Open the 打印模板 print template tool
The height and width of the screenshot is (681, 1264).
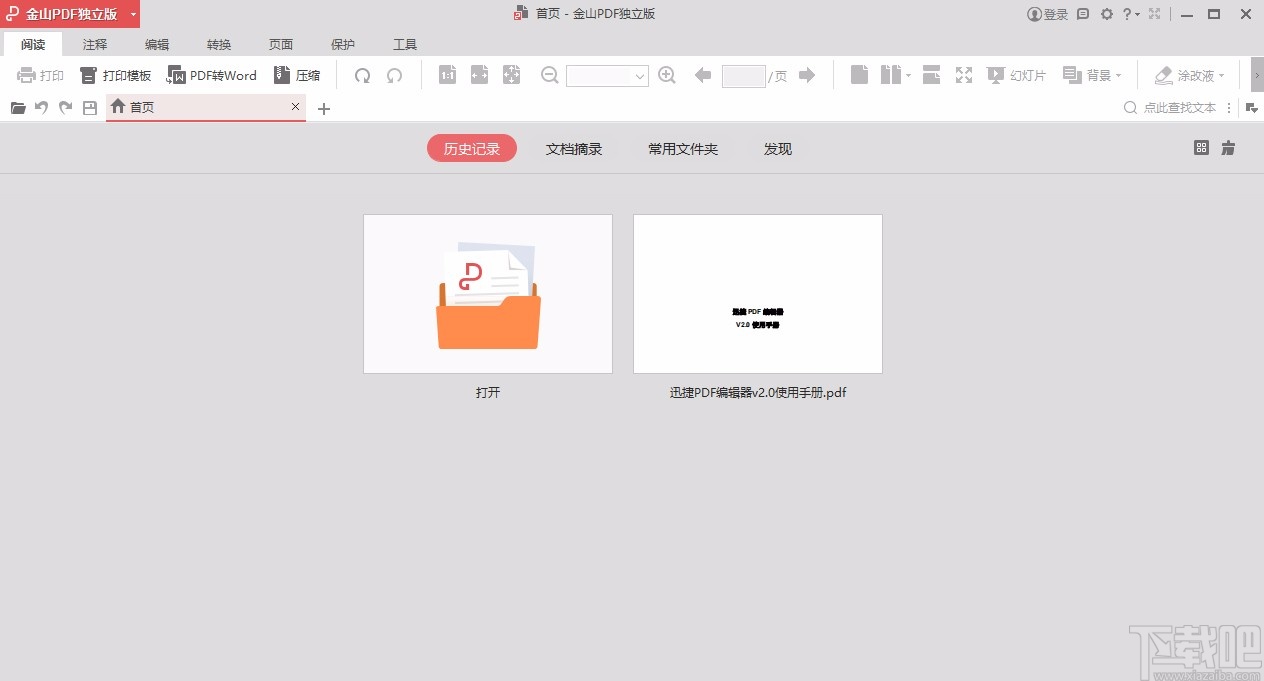point(115,75)
